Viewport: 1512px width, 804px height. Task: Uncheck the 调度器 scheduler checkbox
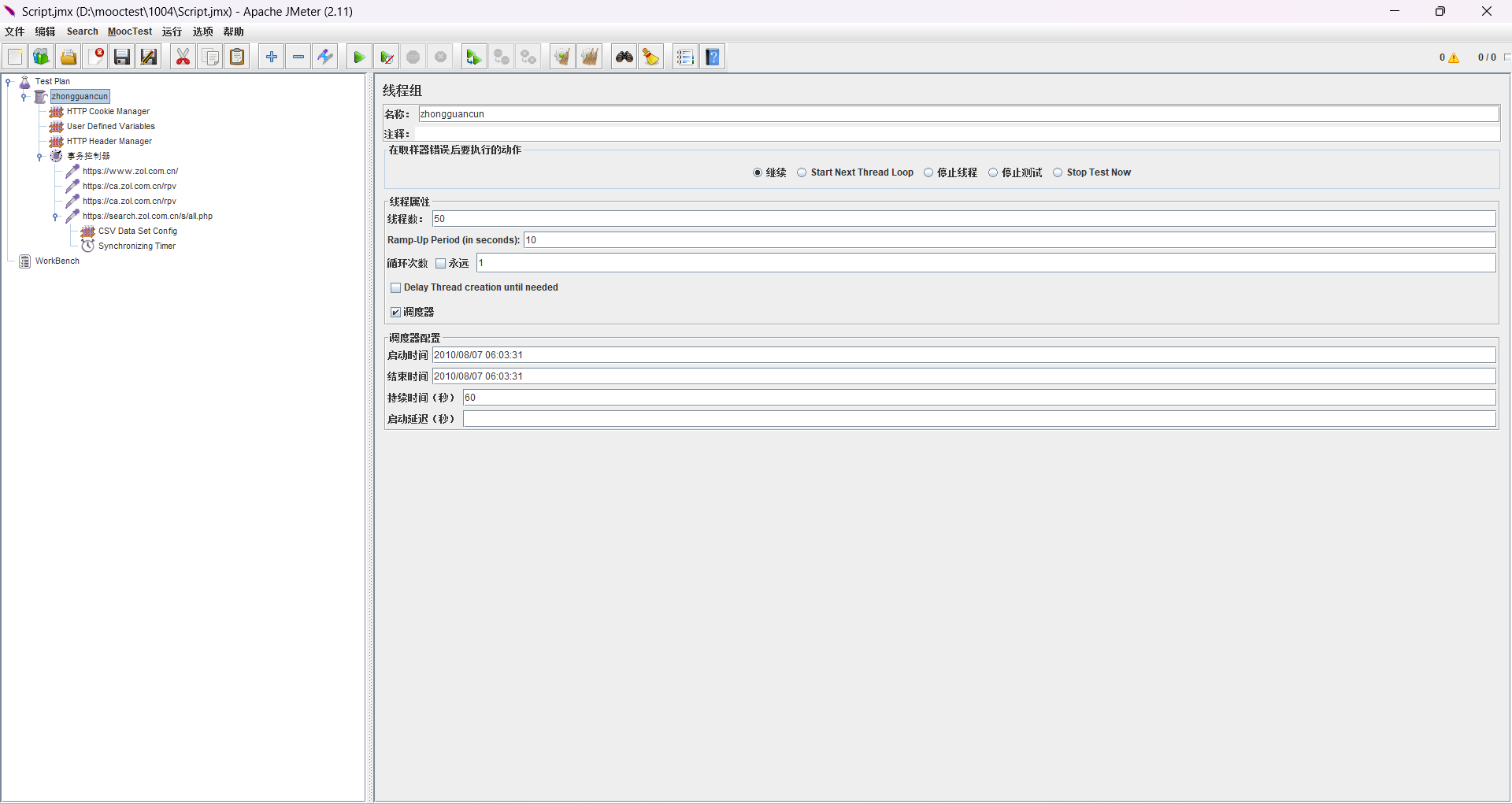pyautogui.click(x=396, y=312)
